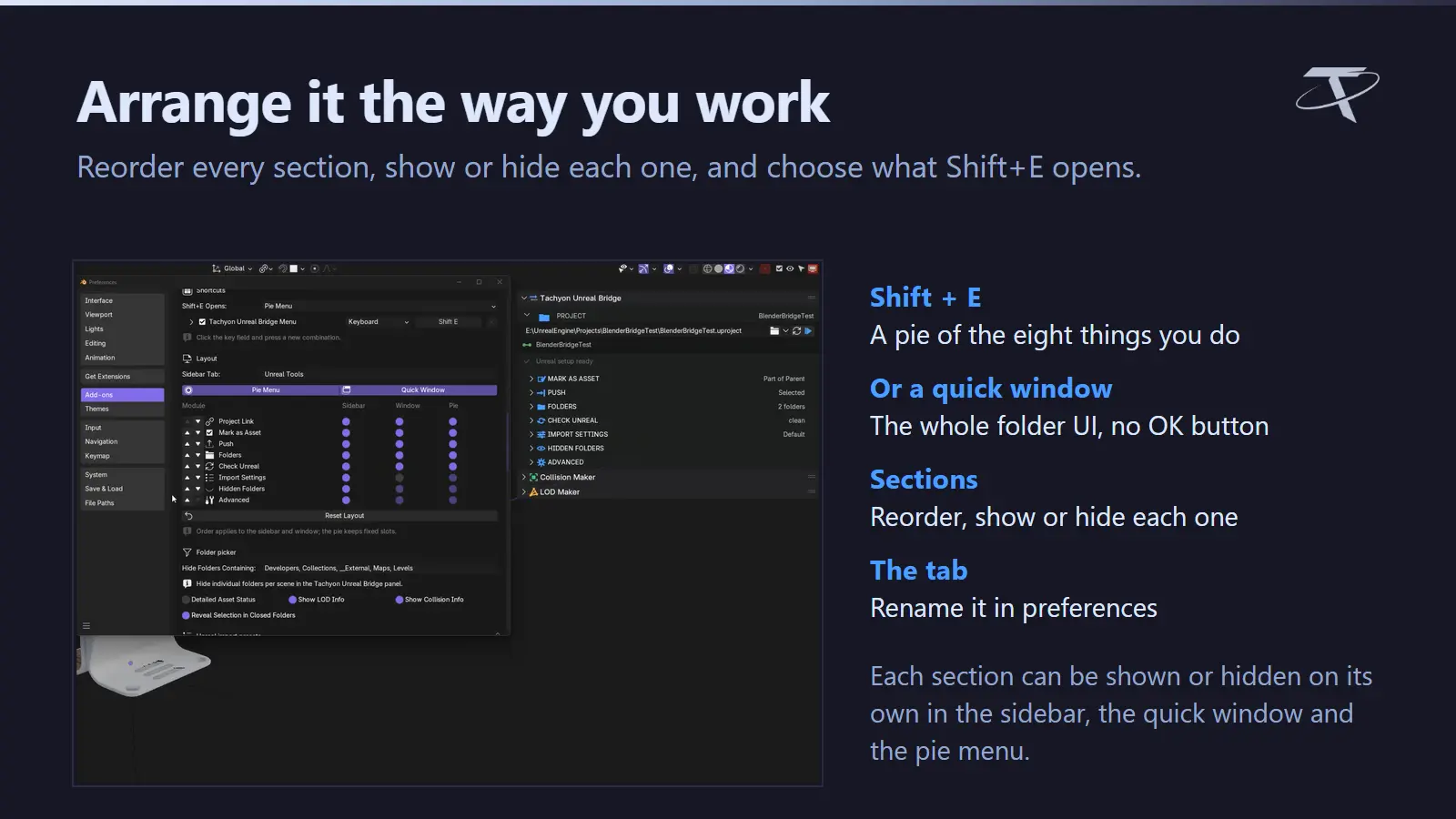Select wireframe viewport shading
Viewport: 1456px width, 819px height.
click(x=707, y=268)
